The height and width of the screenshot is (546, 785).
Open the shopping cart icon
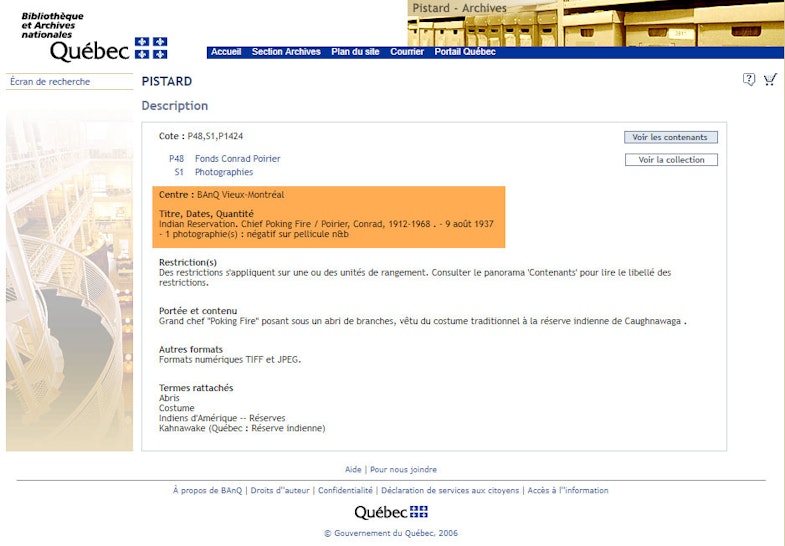pos(770,80)
